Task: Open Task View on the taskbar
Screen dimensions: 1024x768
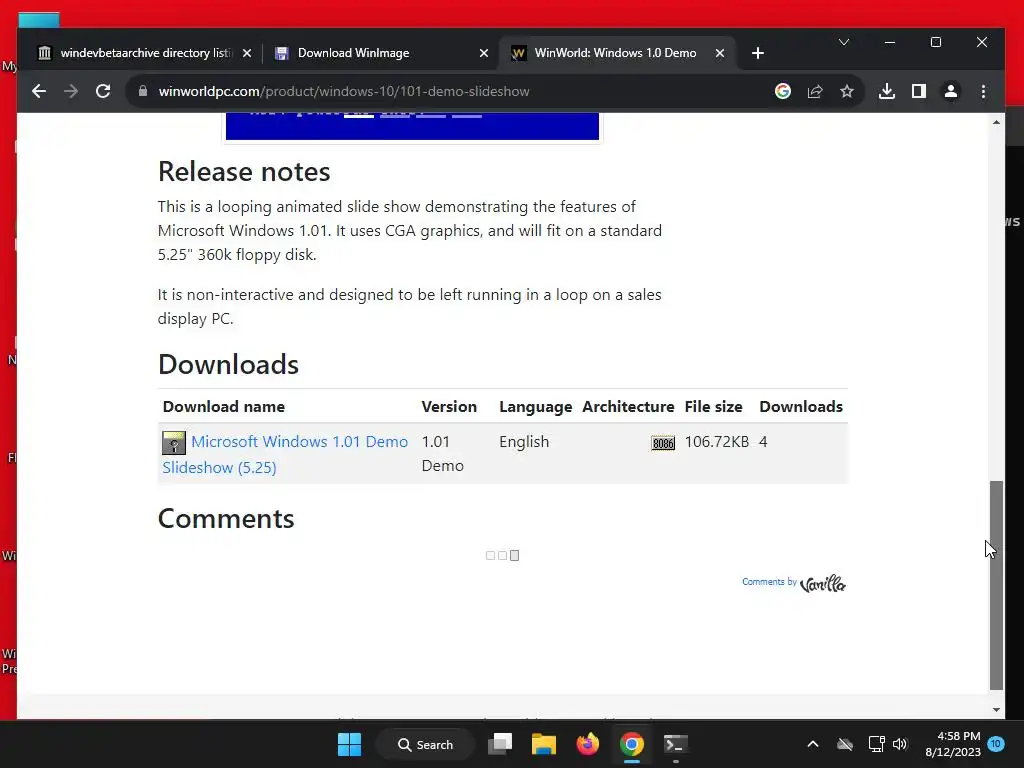Action: tap(500, 744)
